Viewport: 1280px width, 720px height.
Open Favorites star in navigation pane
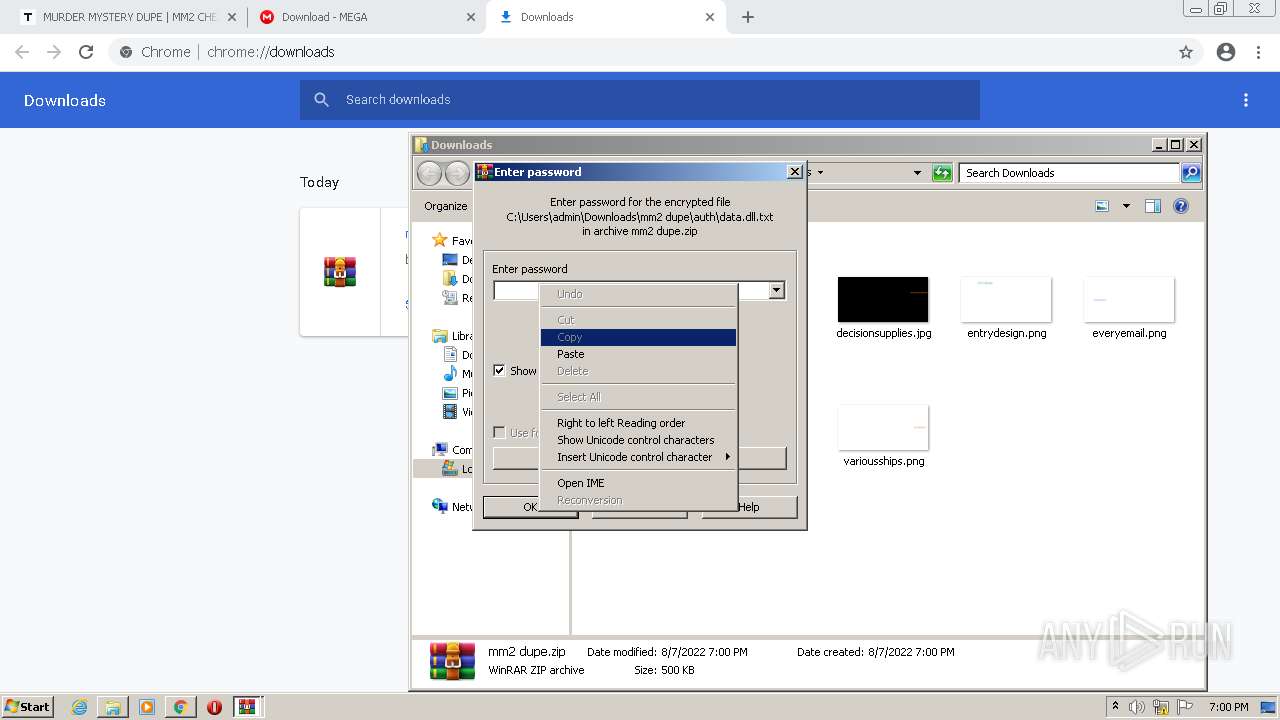click(x=439, y=240)
